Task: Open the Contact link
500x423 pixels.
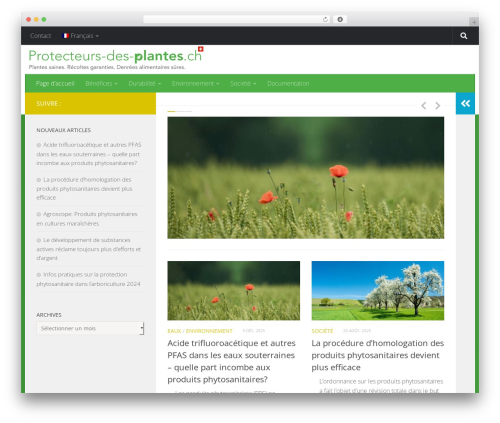Action: tap(41, 36)
